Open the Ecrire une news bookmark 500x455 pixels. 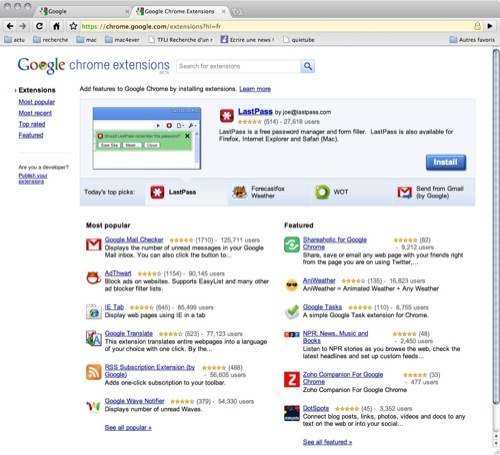click(x=248, y=40)
